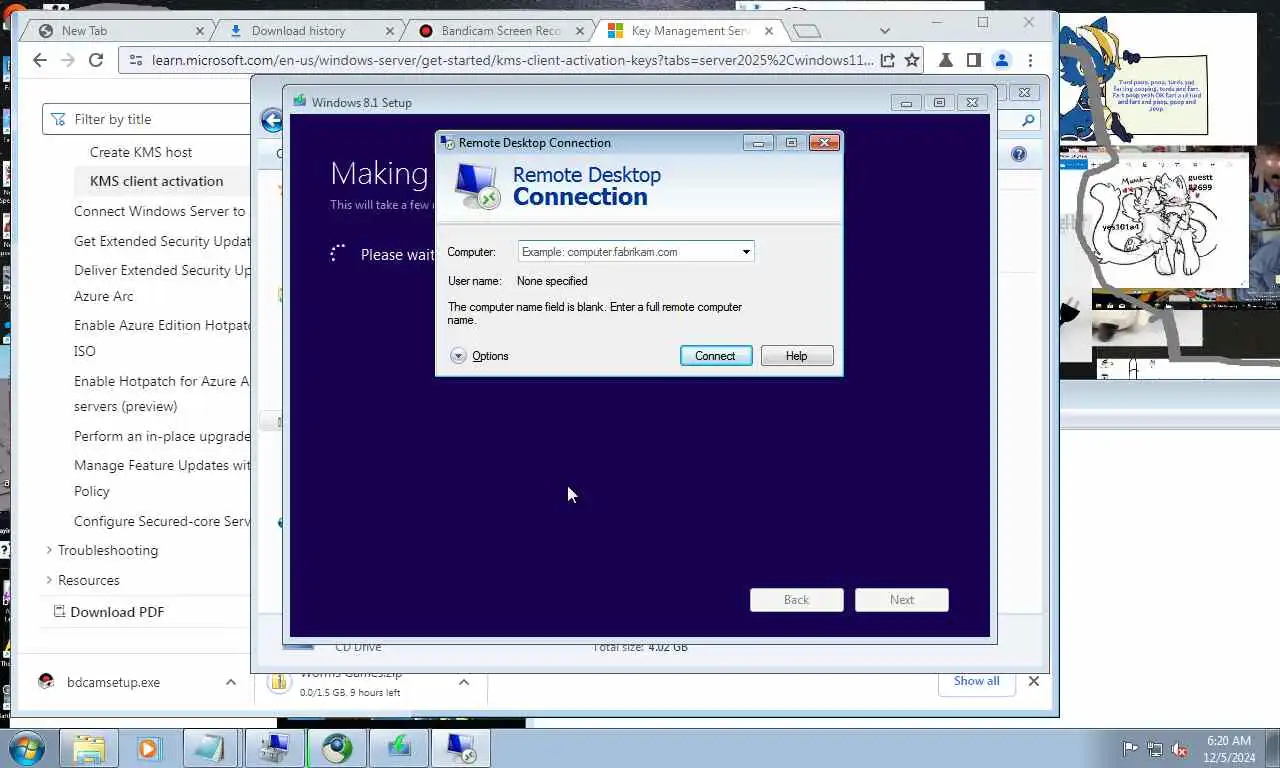Open the Download PDF link
This screenshot has height=768, width=1280.
(109, 612)
